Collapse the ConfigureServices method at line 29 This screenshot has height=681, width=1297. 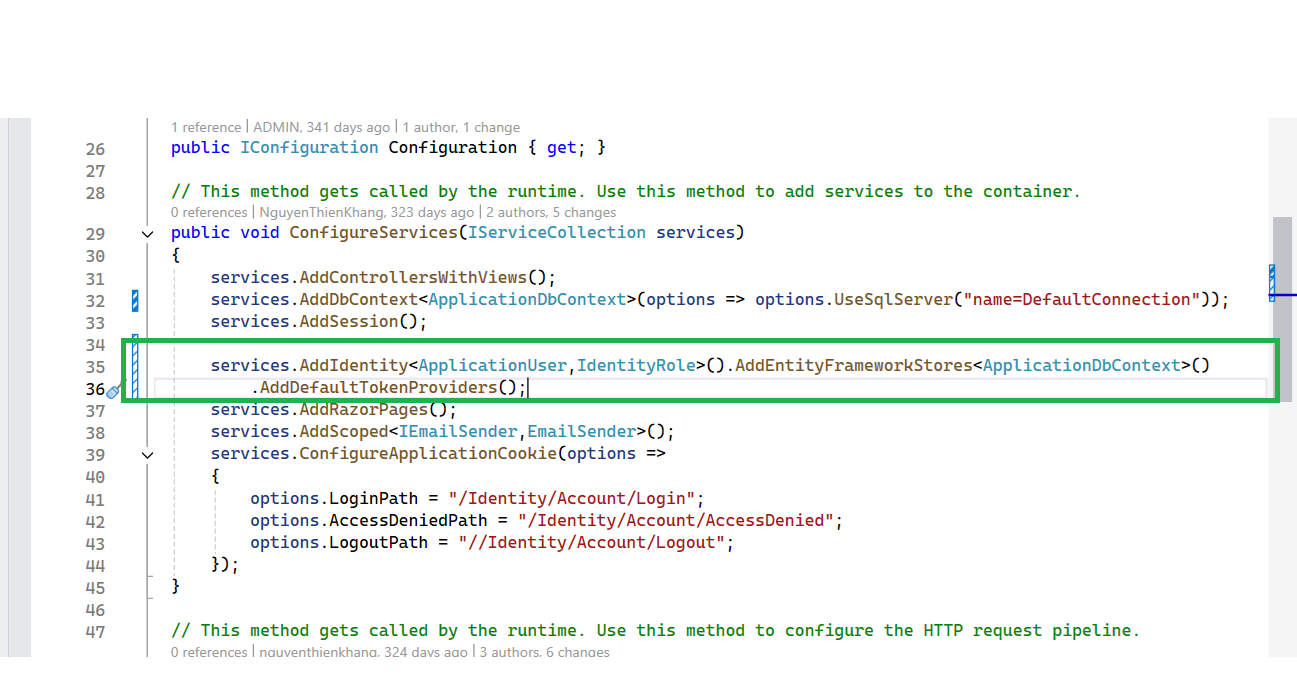coord(148,234)
